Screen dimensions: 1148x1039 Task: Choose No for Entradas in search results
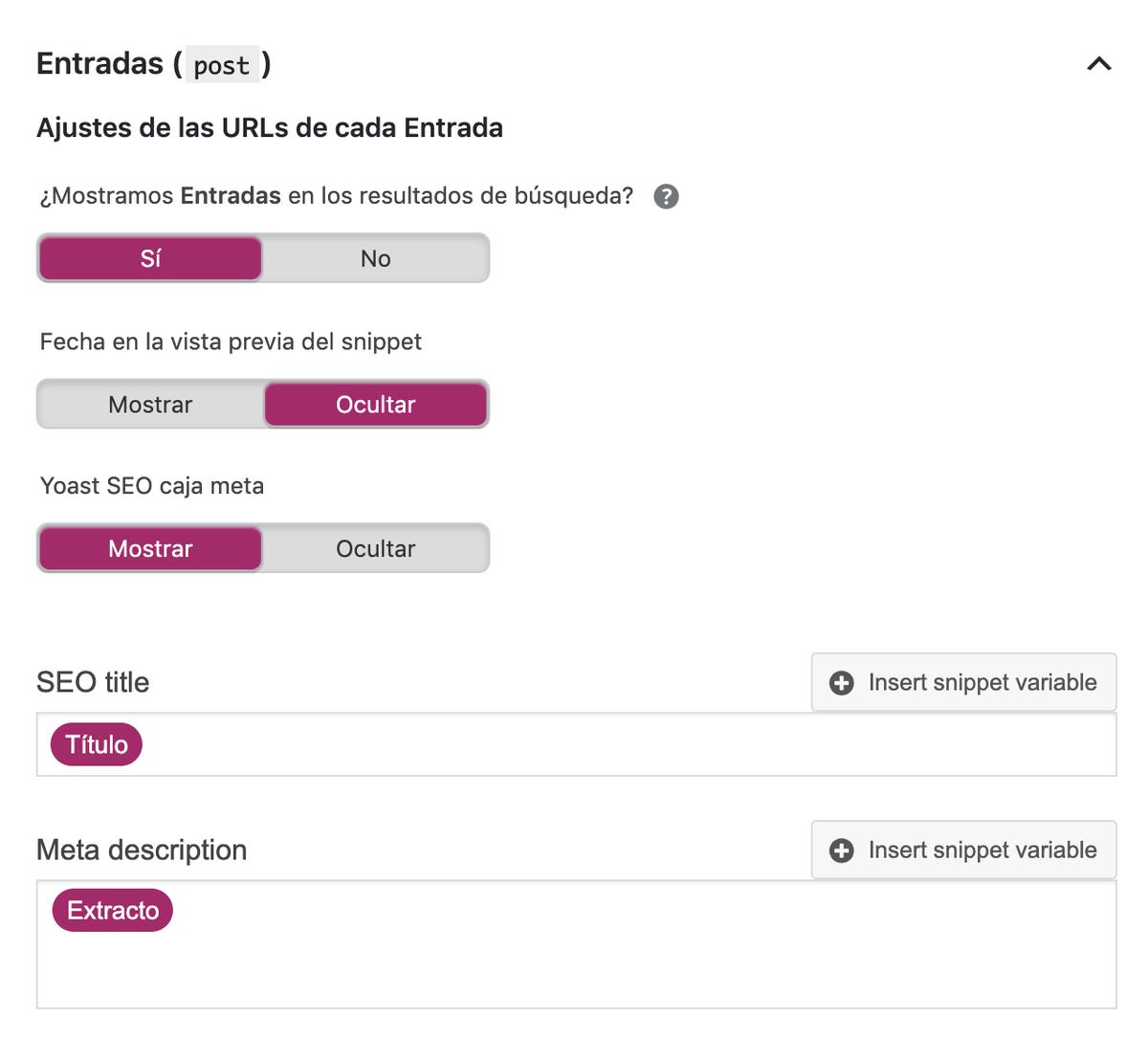tap(375, 258)
